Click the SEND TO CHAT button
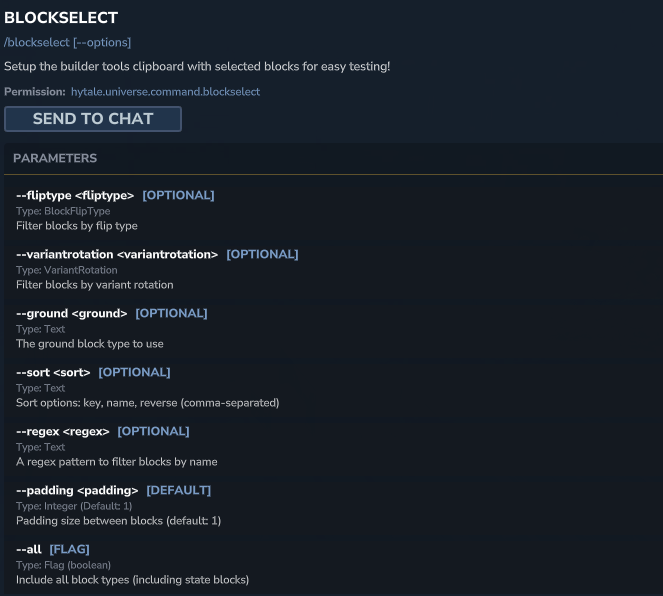The height and width of the screenshot is (596, 663). coord(93,119)
